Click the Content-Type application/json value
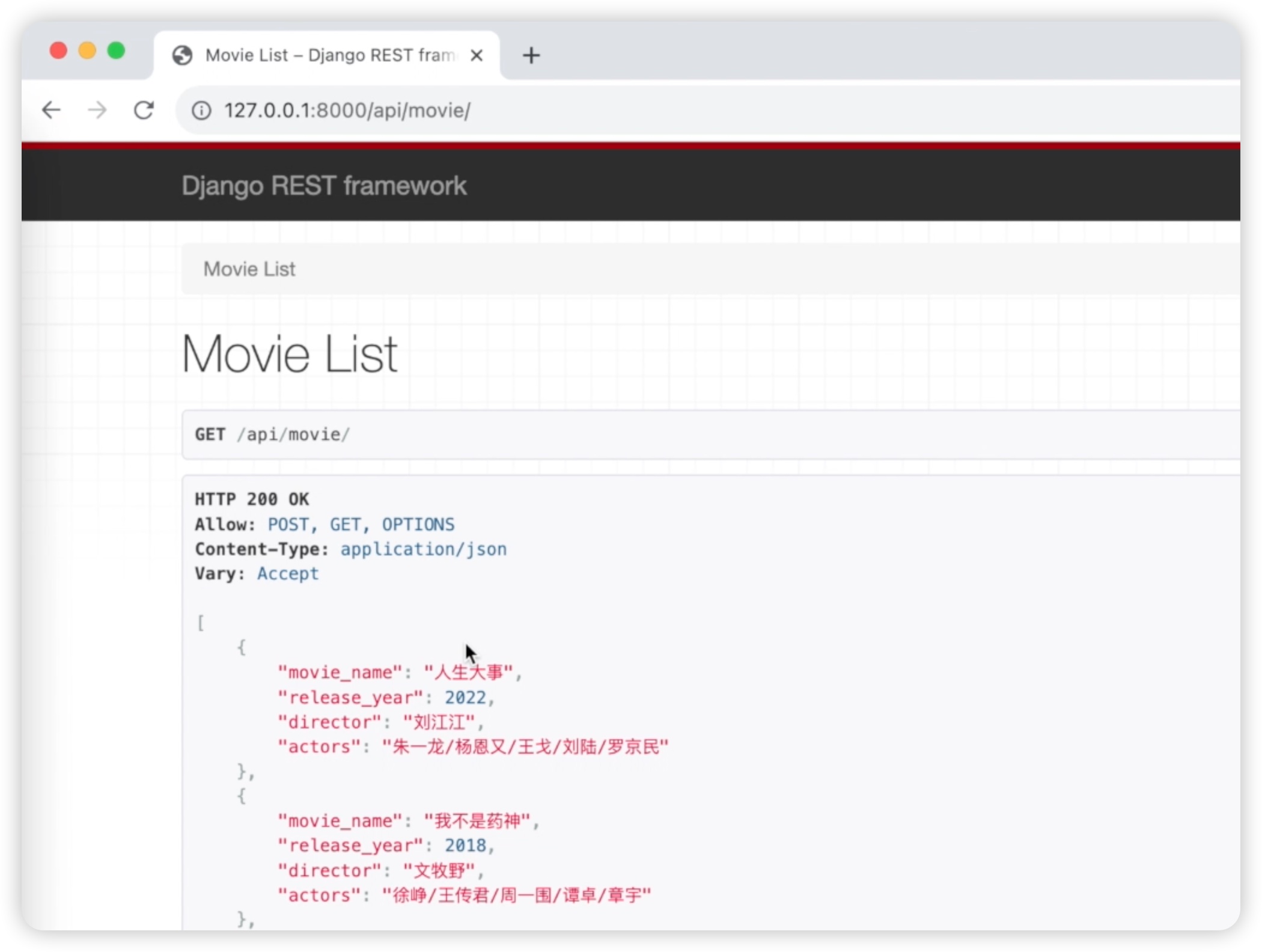The height and width of the screenshot is (952, 1262). click(x=424, y=549)
